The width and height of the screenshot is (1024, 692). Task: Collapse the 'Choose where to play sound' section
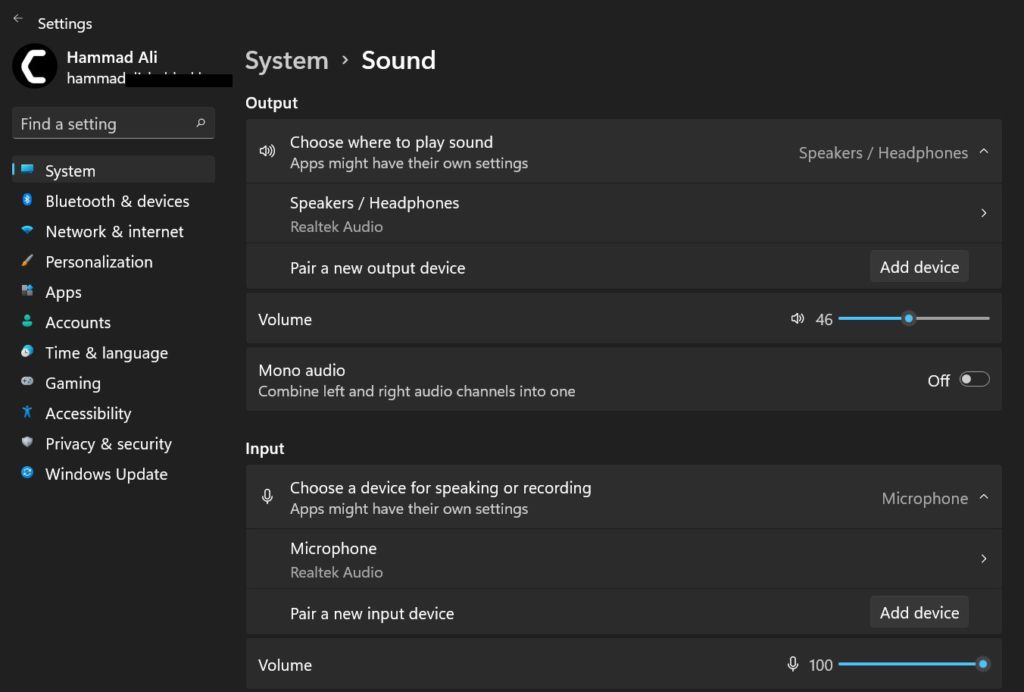tap(985, 152)
